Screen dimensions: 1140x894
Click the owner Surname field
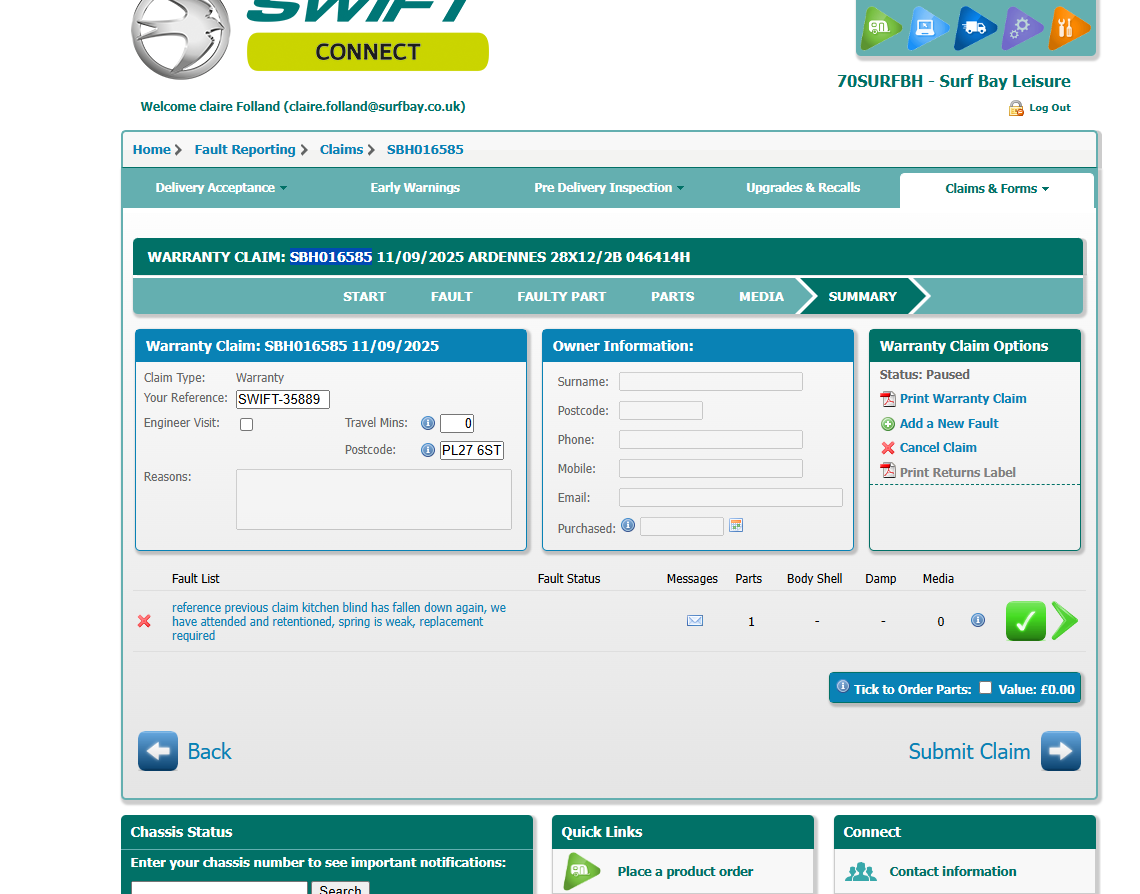point(711,382)
